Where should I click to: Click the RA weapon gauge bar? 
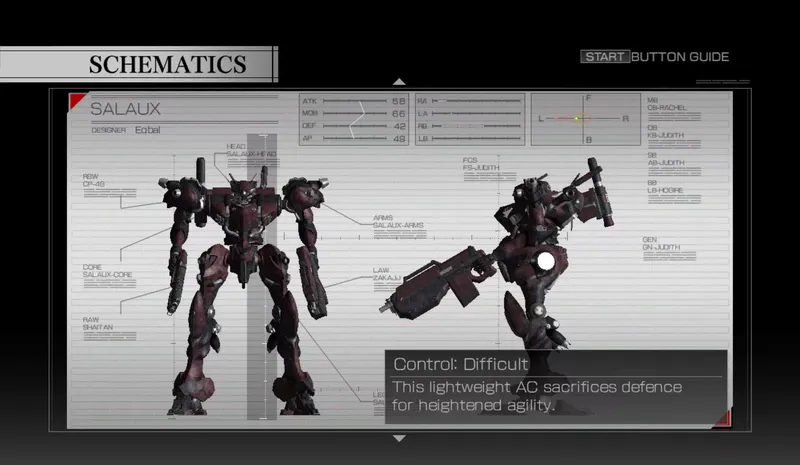click(476, 101)
